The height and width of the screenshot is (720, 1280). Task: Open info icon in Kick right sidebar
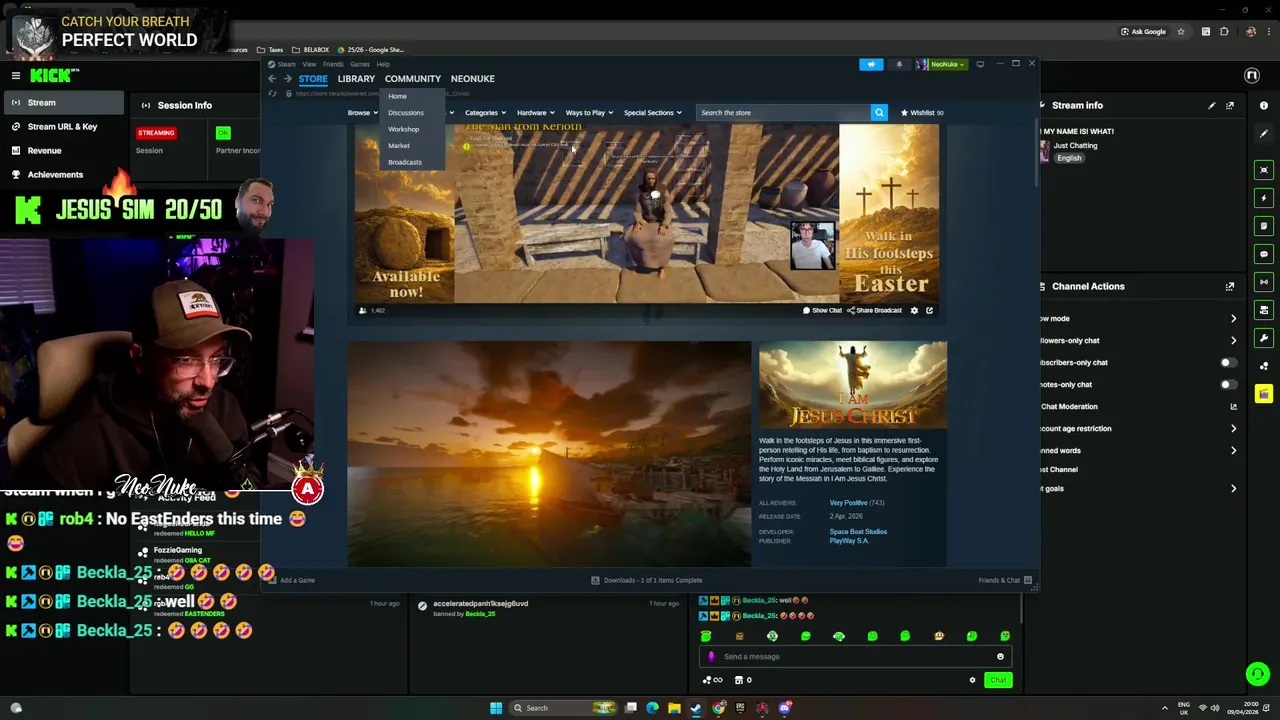click(x=1264, y=105)
